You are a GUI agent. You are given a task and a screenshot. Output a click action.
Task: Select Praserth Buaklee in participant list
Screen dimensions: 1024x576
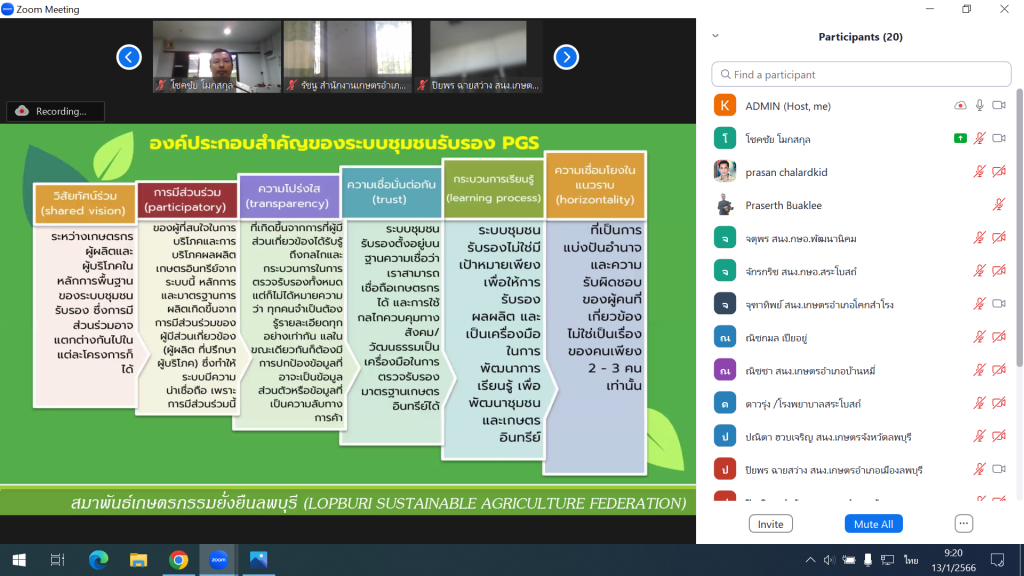pyautogui.click(x=783, y=205)
